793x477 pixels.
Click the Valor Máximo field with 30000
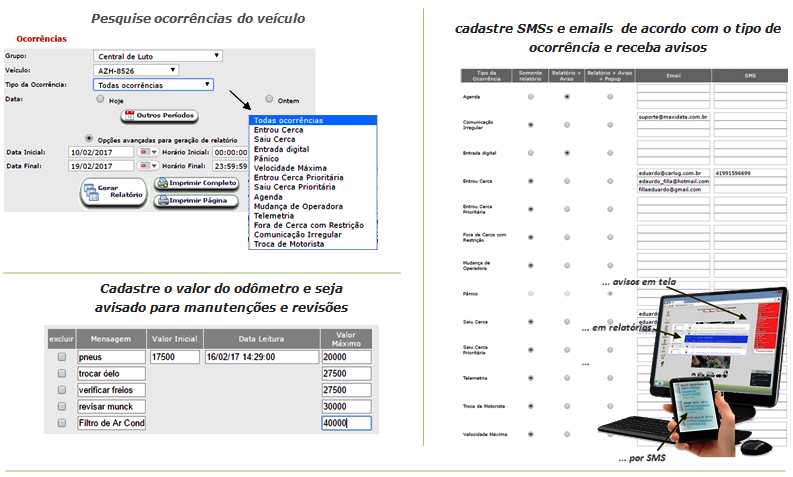(x=346, y=406)
